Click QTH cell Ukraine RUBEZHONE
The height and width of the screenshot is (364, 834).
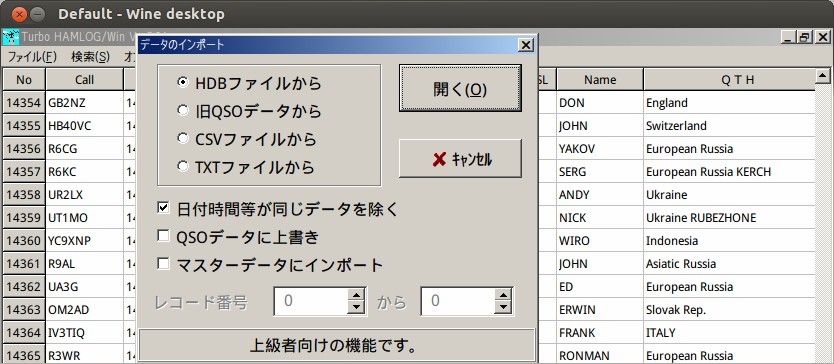coord(729,218)
